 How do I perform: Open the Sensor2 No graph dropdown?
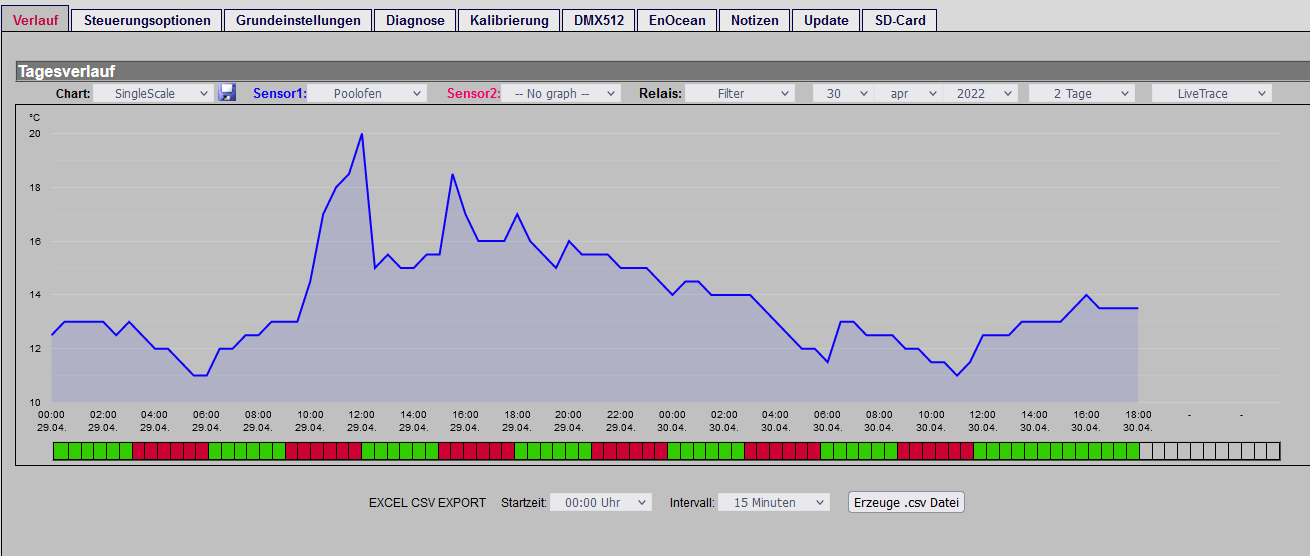point(561,93)
